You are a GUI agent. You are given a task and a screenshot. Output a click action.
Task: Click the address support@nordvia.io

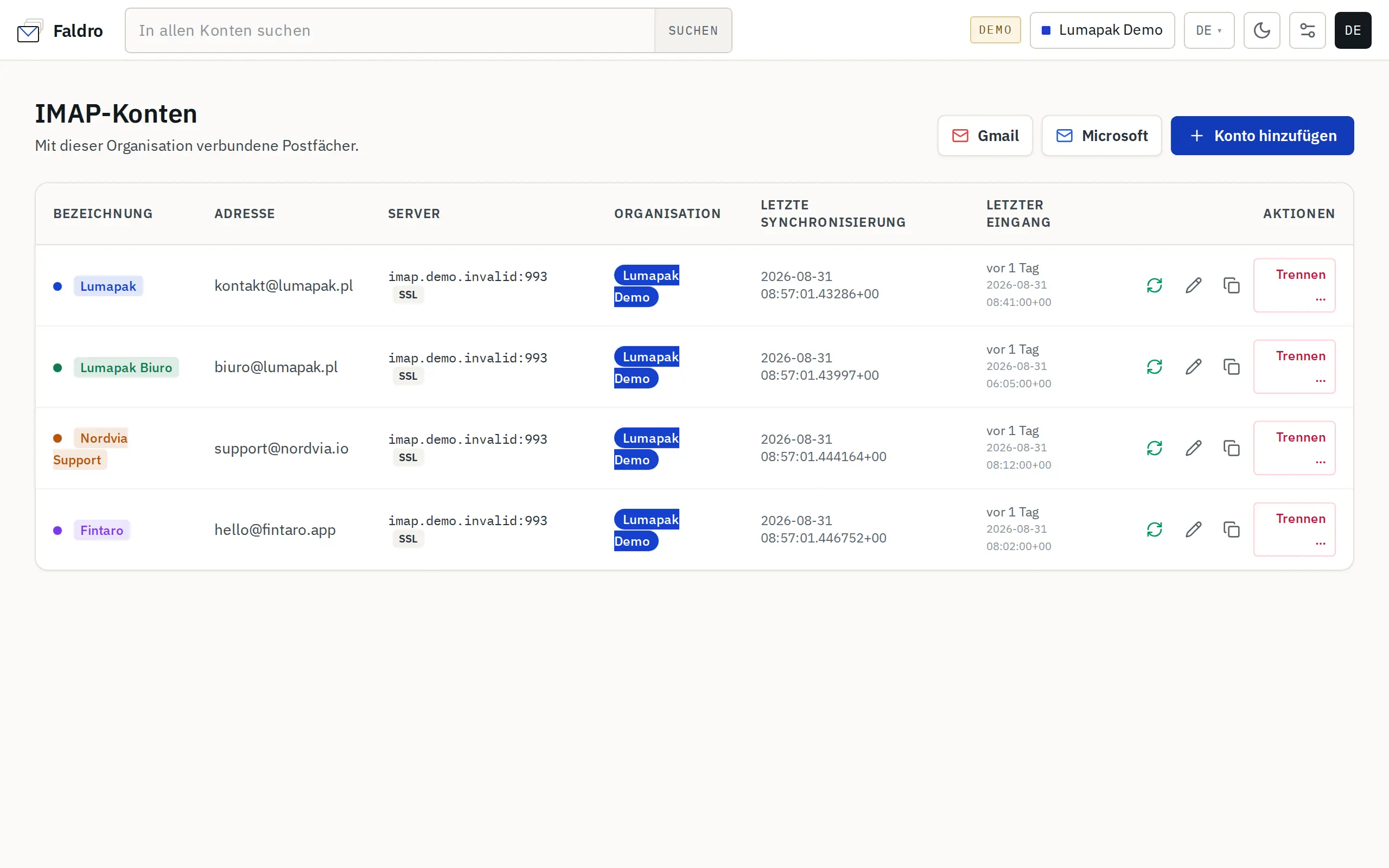pyautogui.click(x=281, y=448)
